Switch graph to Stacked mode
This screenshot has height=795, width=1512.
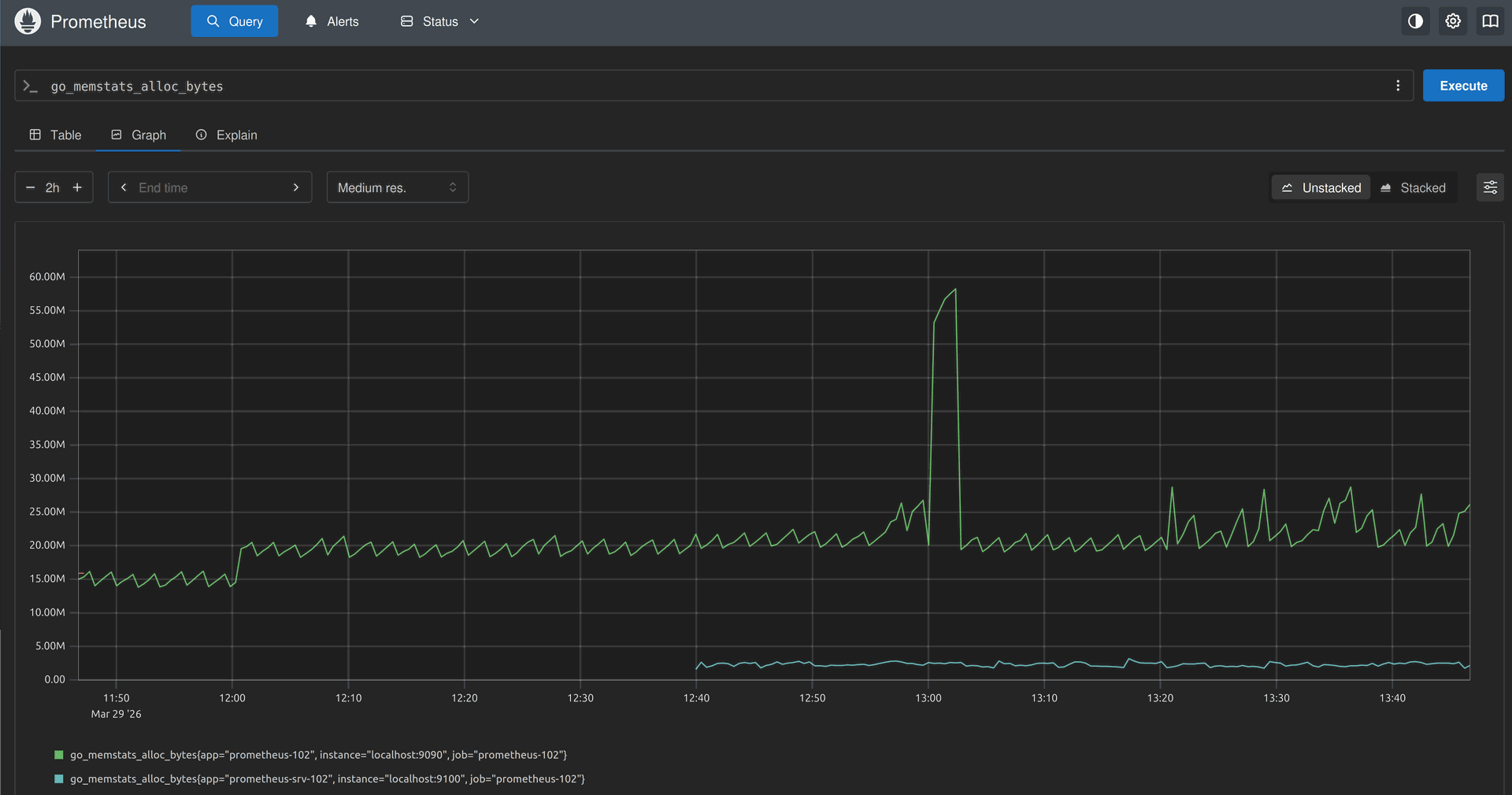[1413, 187]
